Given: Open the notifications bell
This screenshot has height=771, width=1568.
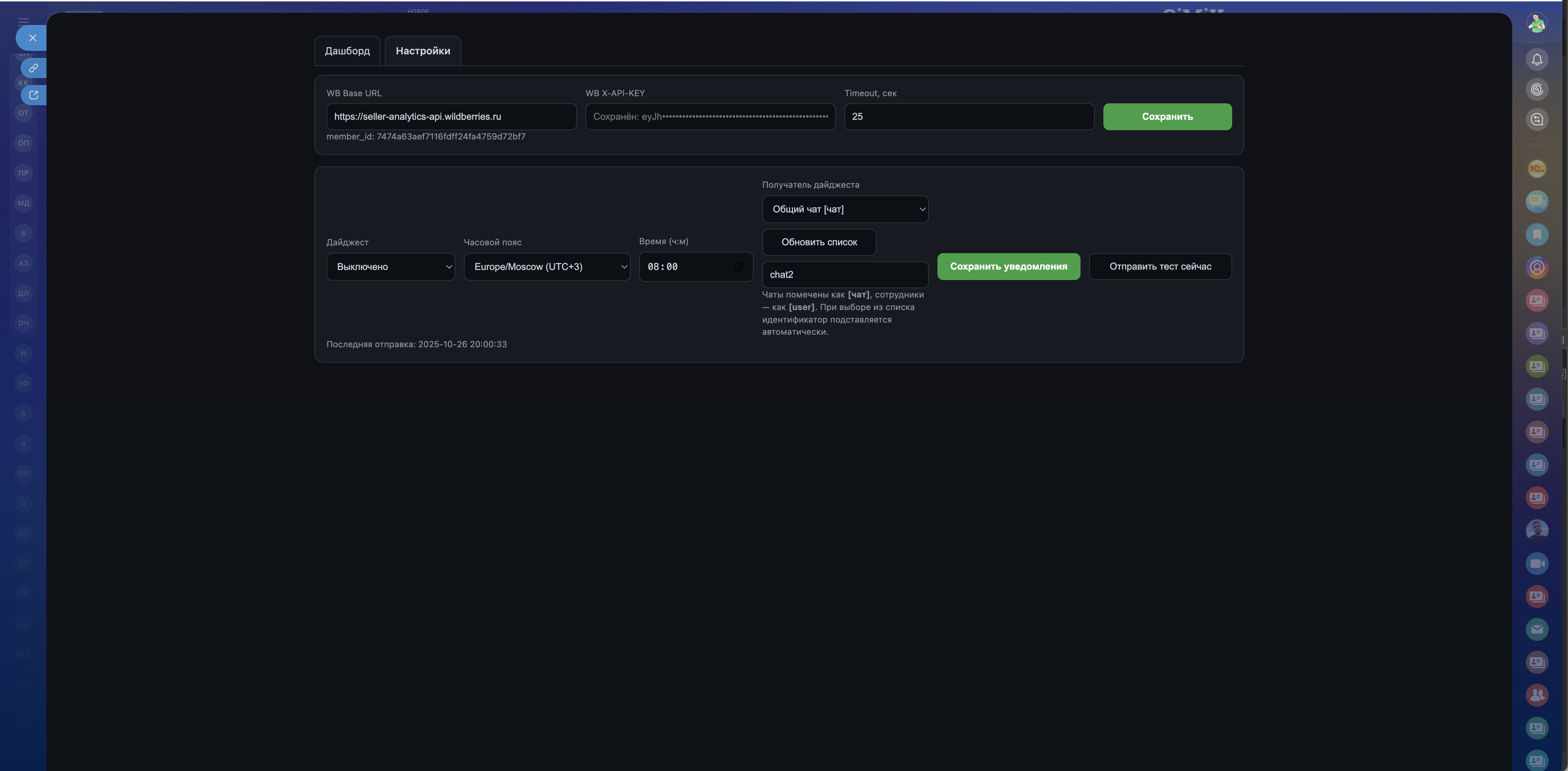Looking at the screenshot, I should (1537, 60).
